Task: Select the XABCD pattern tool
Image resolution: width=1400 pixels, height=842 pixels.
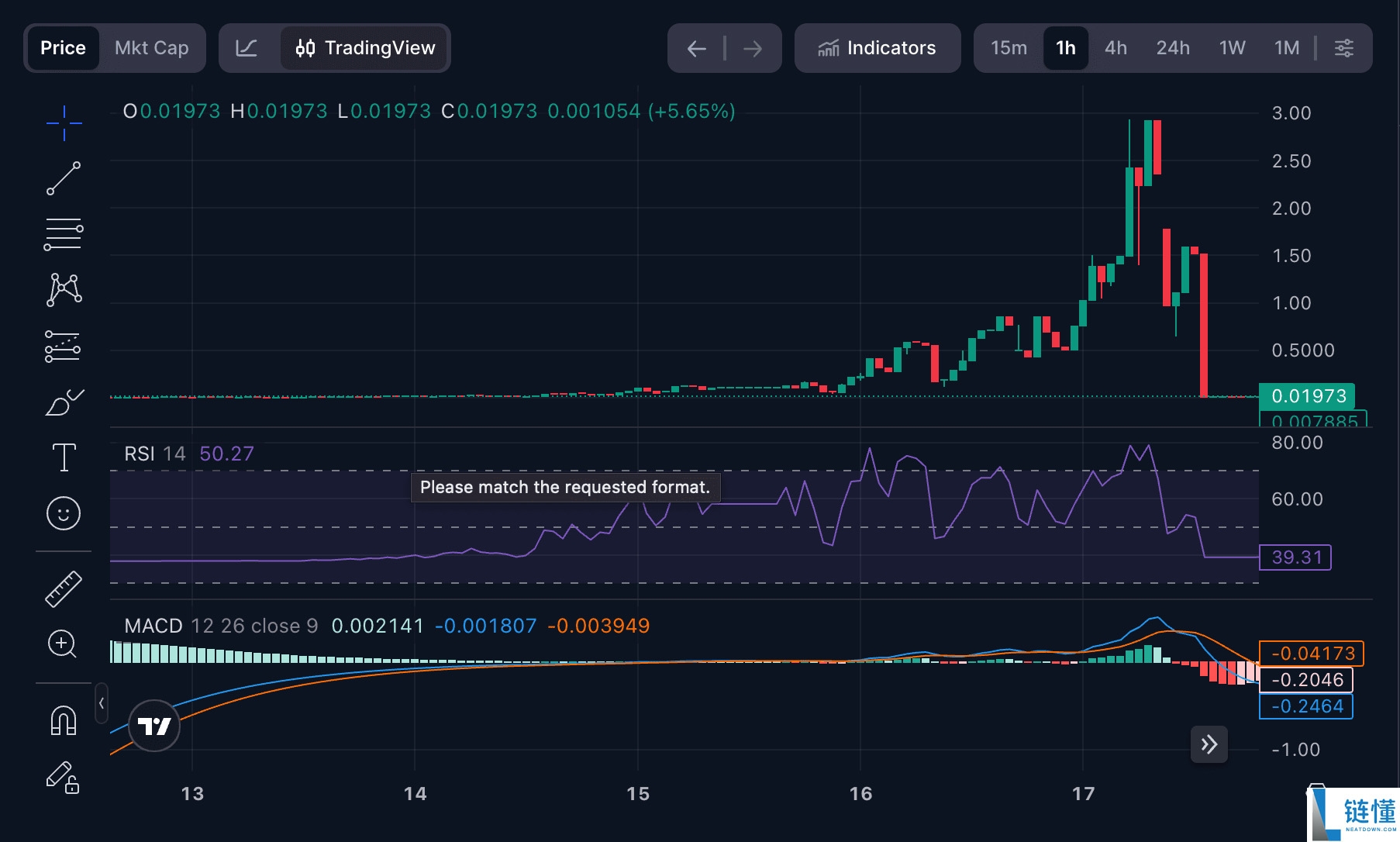Action: point(64,290)
